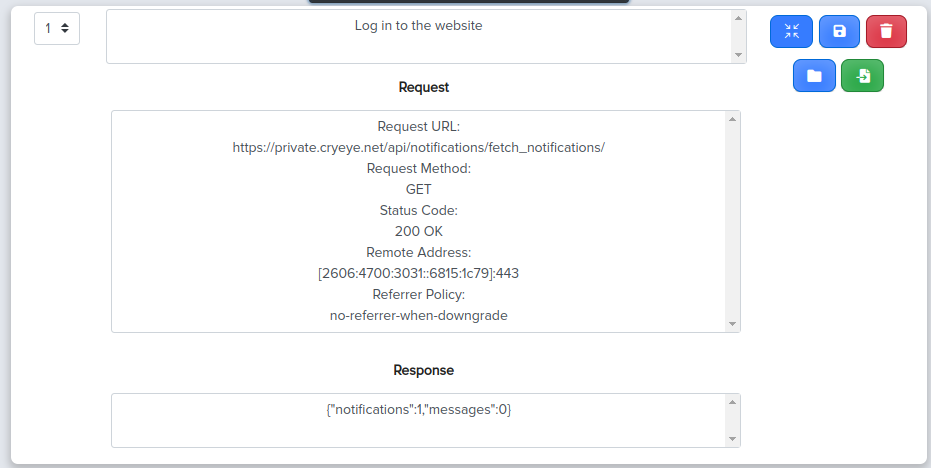Click the up arrow in Request box scrollbar
The width and height of the screenshot is (931, 468).
[733, 119]
